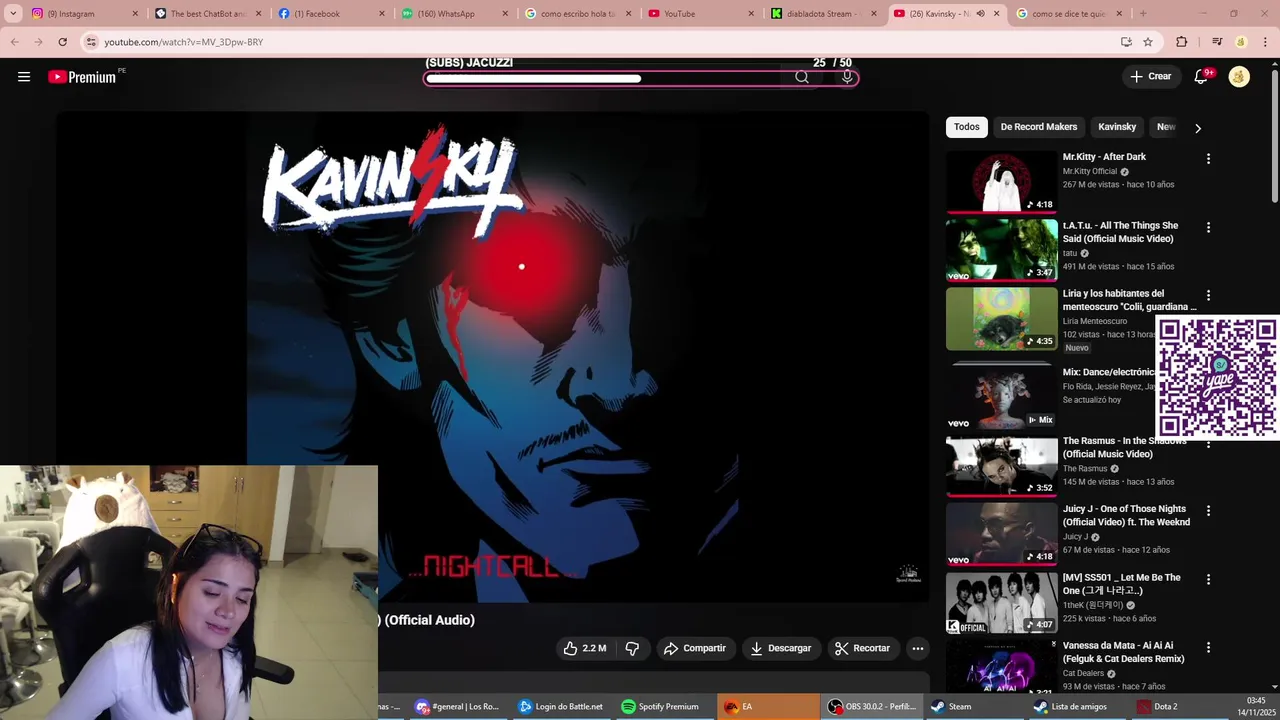Install app icon in address bar
The image size is (1280, 720).
[x=1126, y=42]
